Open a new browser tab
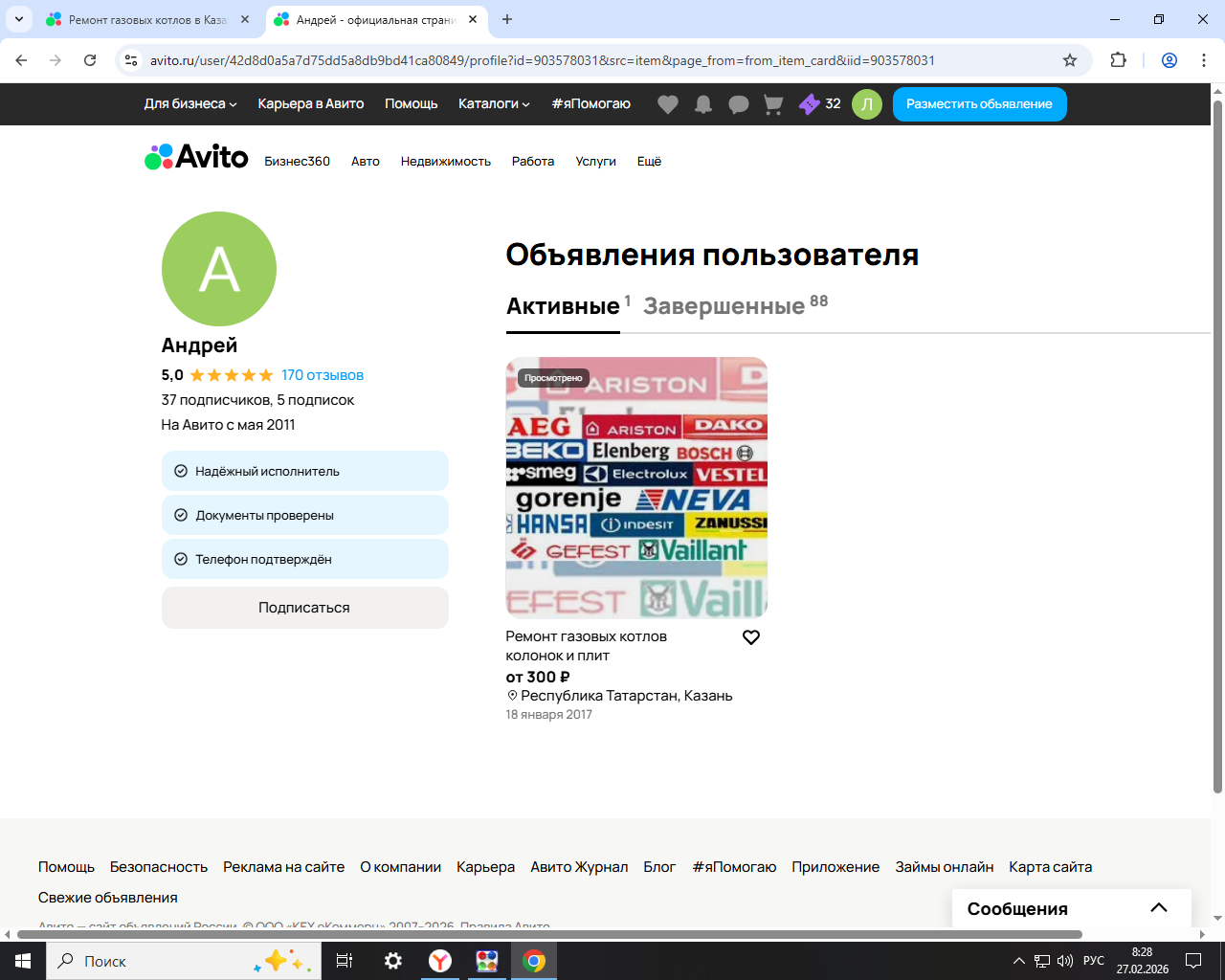Screen dimensions: 1225x980 click(507, 19)
